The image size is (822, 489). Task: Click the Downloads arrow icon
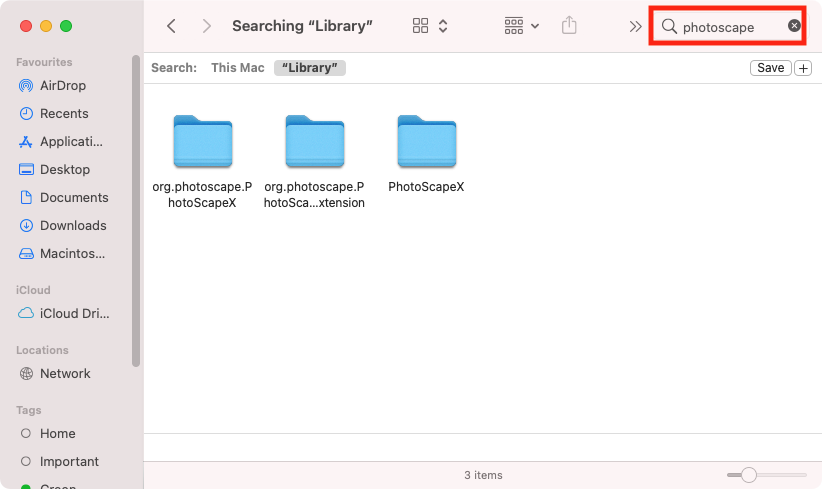[x=26, y=225]
